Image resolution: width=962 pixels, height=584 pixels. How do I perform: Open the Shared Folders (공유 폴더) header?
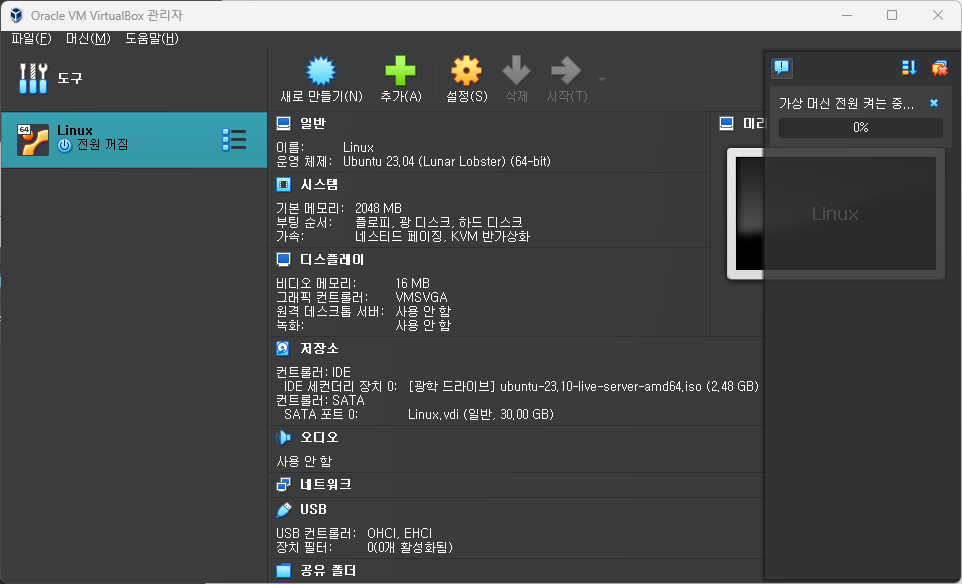coord(328,571)
